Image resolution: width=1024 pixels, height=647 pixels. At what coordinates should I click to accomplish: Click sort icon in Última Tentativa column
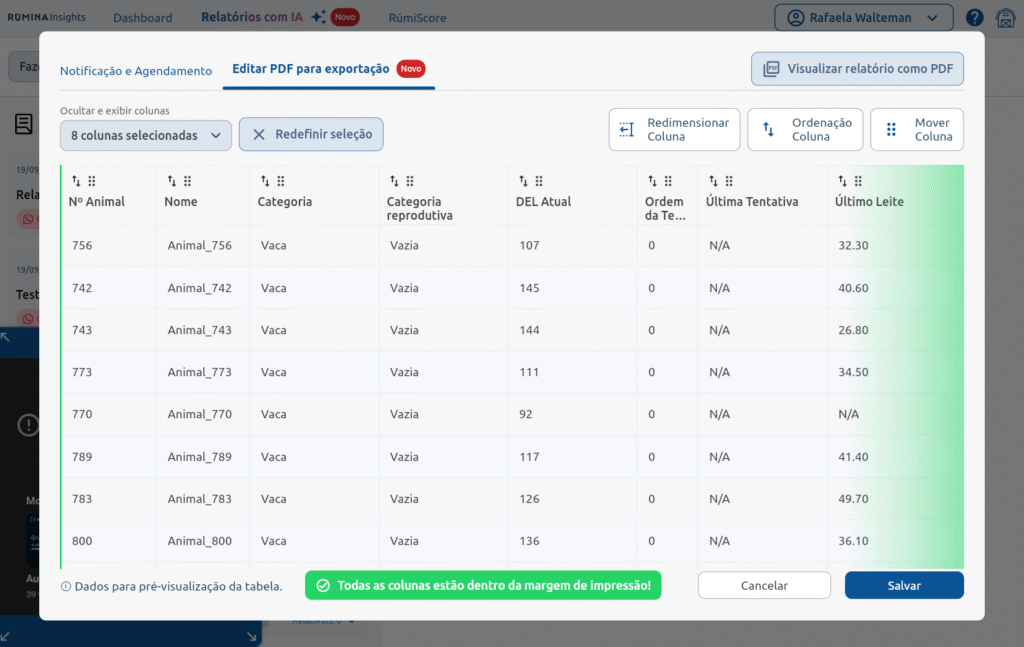click(713, 181)
